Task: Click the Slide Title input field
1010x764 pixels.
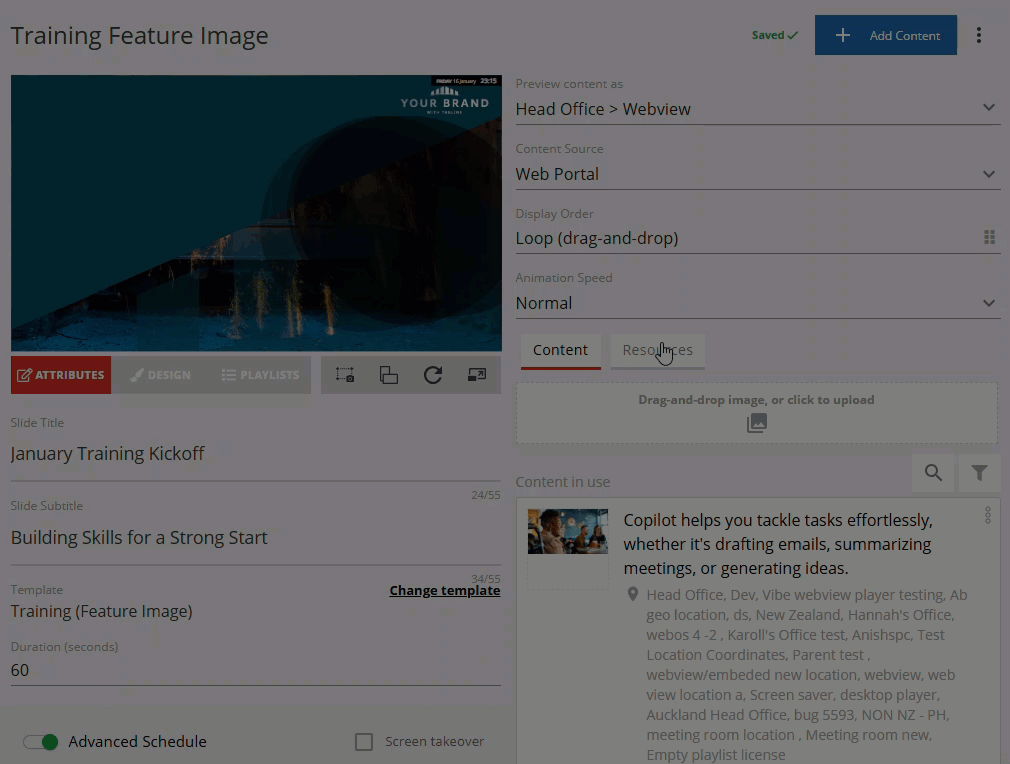Action: (255, 454)
